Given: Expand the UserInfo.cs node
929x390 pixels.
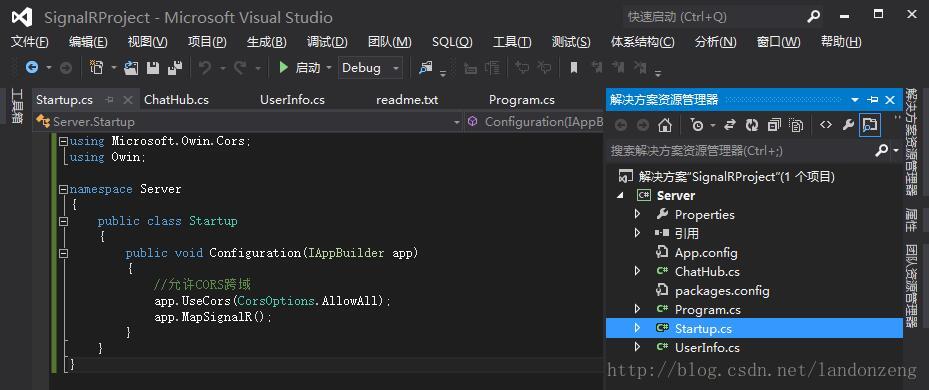Looking at the screenshot, I should 638,347.
